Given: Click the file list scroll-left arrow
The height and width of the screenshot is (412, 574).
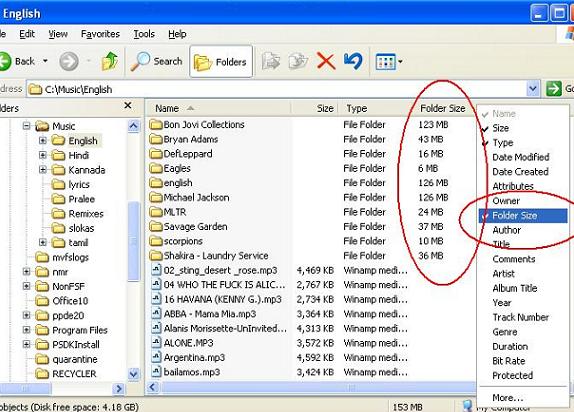Looking at the screenshot, I should pos(153,387).
